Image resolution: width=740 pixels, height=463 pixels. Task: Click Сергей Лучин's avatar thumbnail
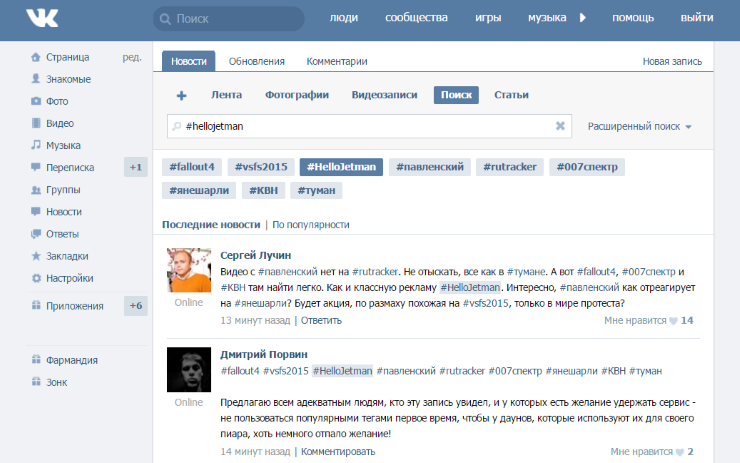[189, 270]
